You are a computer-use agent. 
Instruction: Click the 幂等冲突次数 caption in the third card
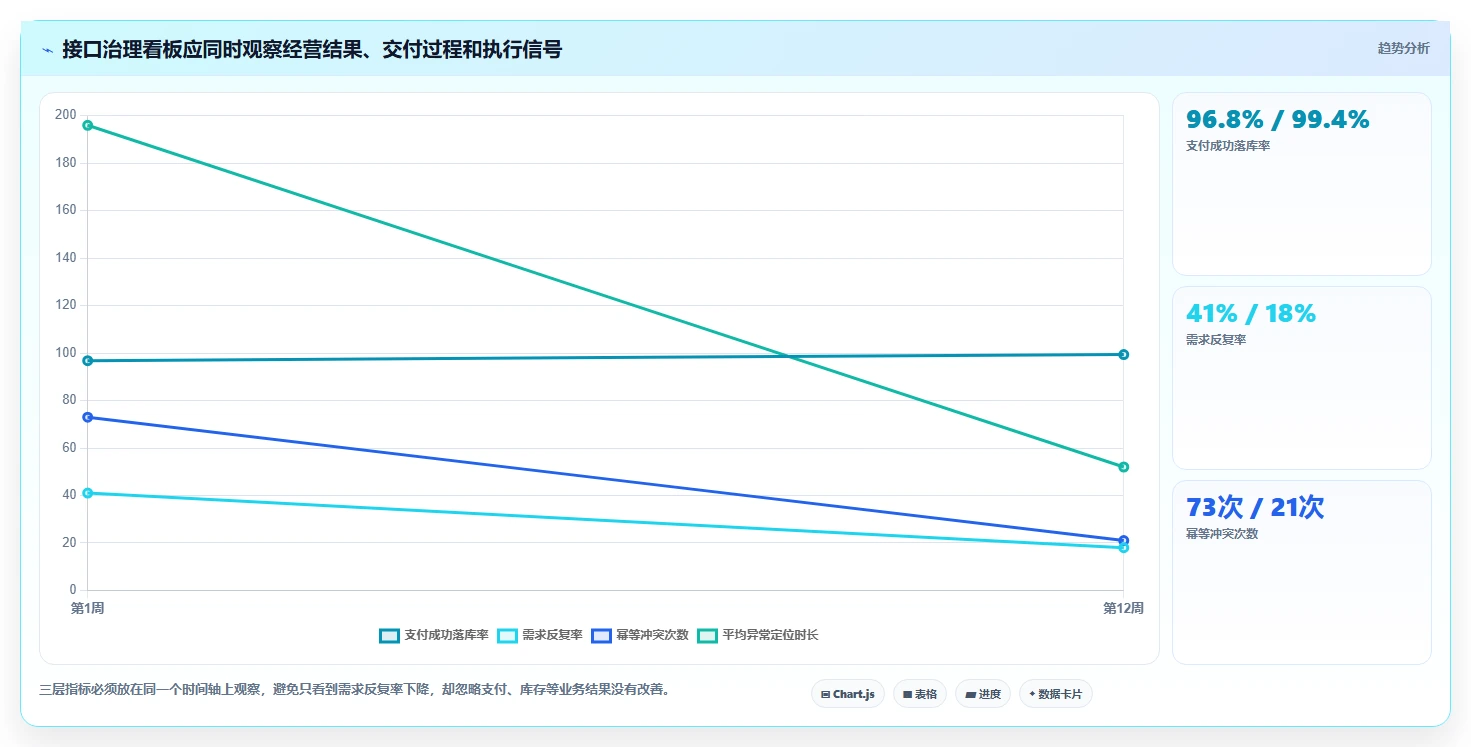1222,534
